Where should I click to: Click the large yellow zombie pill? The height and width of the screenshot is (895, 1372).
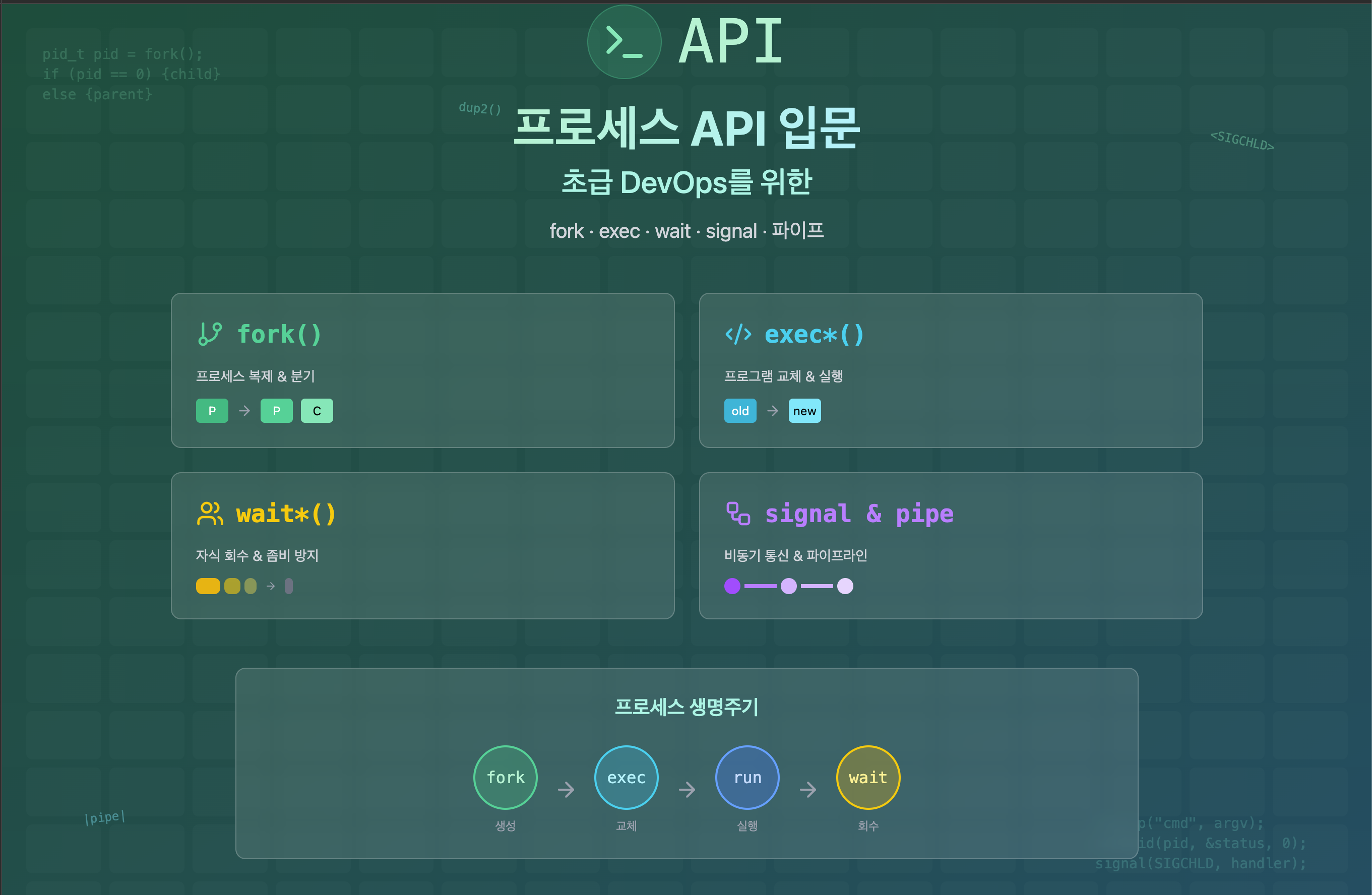(208, 586)
